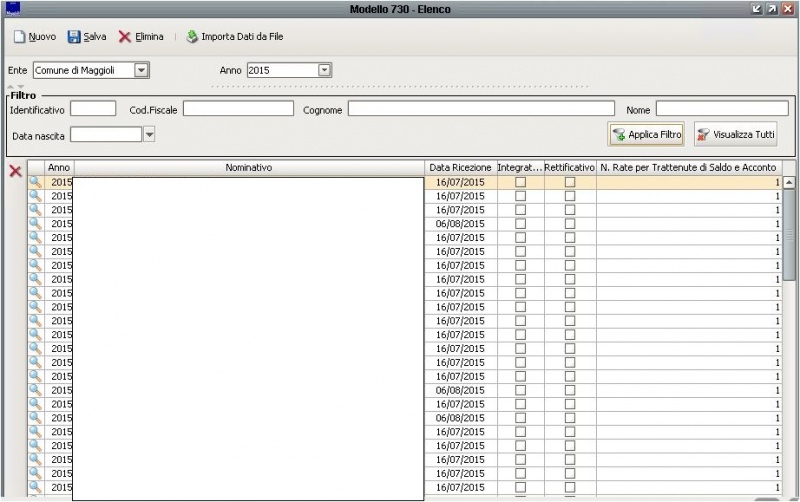The image size is (800, 502).
Task: Click the red X beside table header
Action: (15, 171)
